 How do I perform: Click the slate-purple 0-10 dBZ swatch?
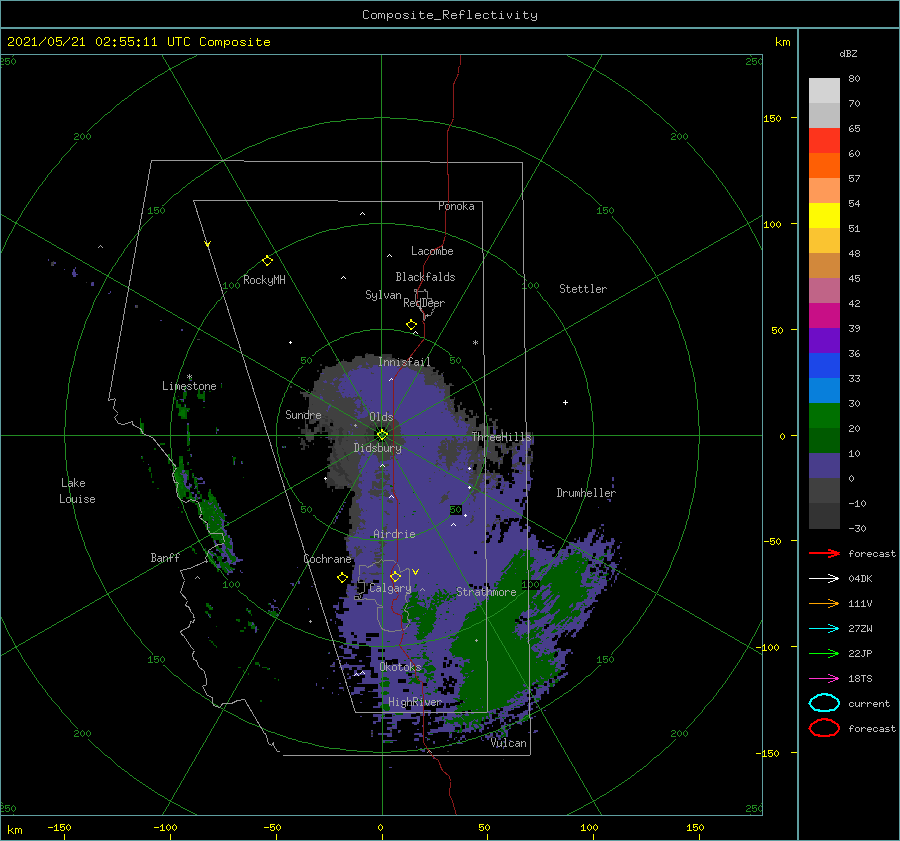click(x=824, y=466)
